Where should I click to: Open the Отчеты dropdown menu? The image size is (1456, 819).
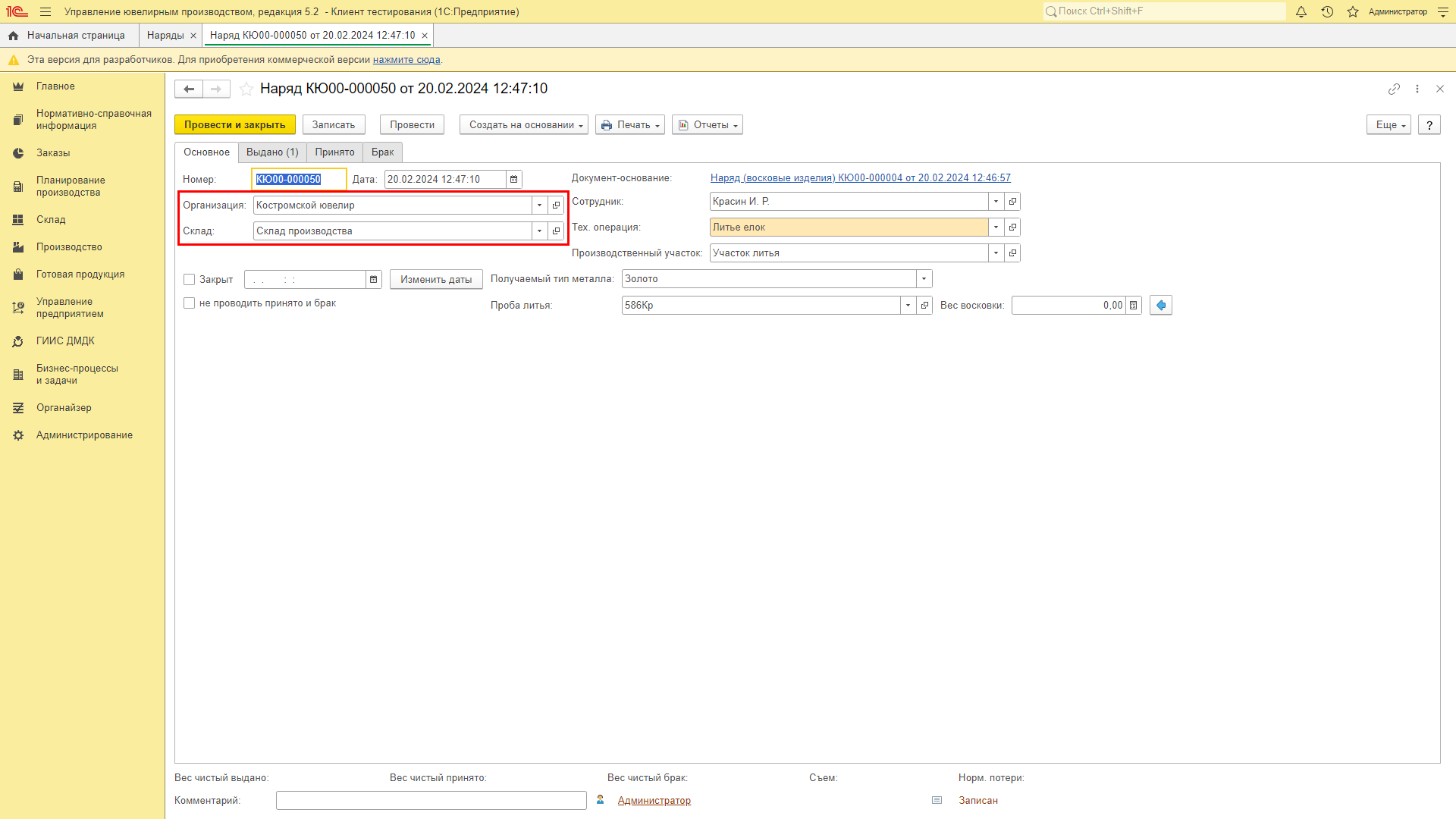click(708, 125)
